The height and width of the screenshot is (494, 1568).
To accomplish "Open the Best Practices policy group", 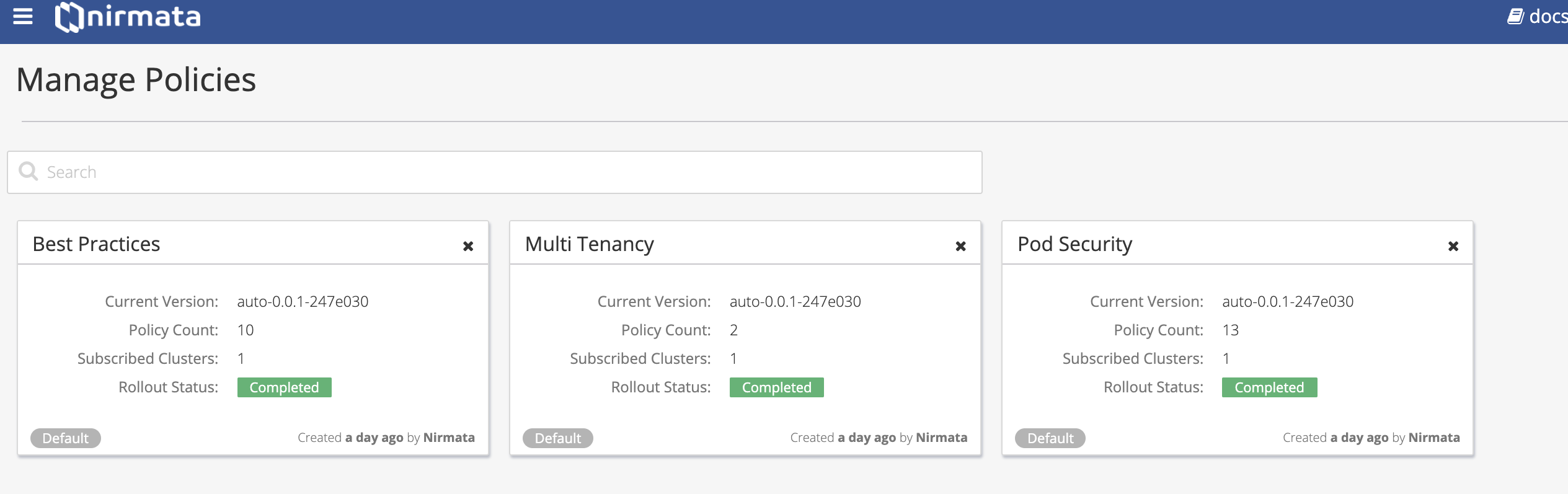I will pyautogui.click(x=96, y=244).
